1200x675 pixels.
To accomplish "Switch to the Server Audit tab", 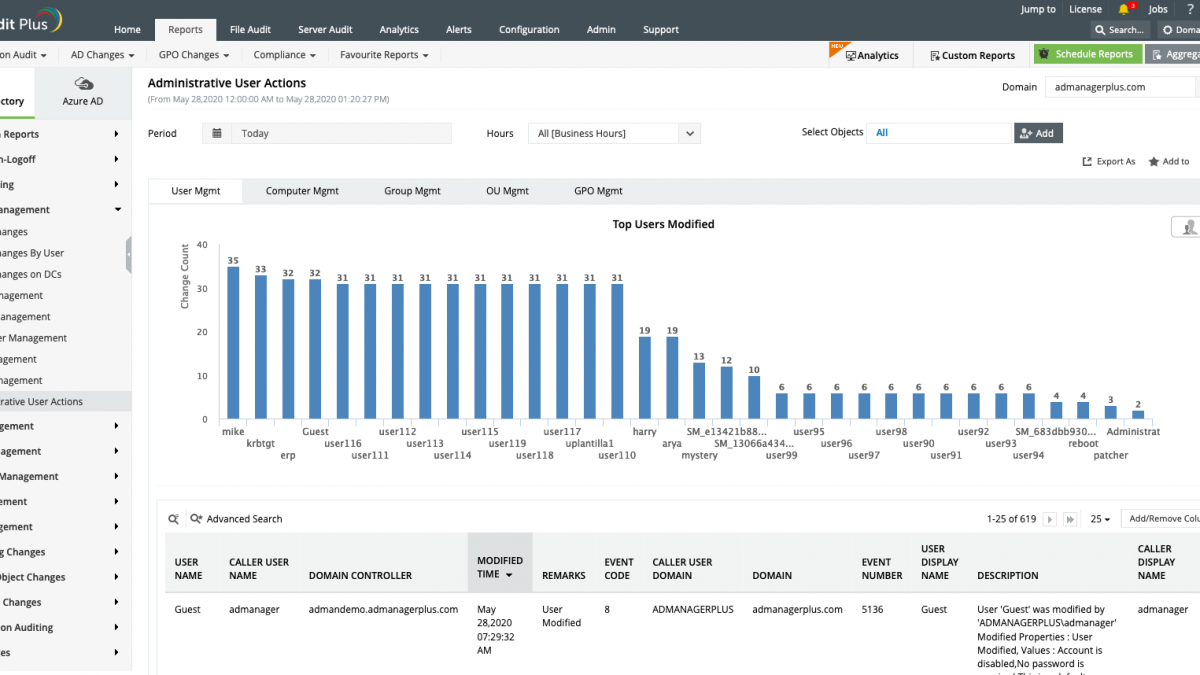I will point(325,30).
